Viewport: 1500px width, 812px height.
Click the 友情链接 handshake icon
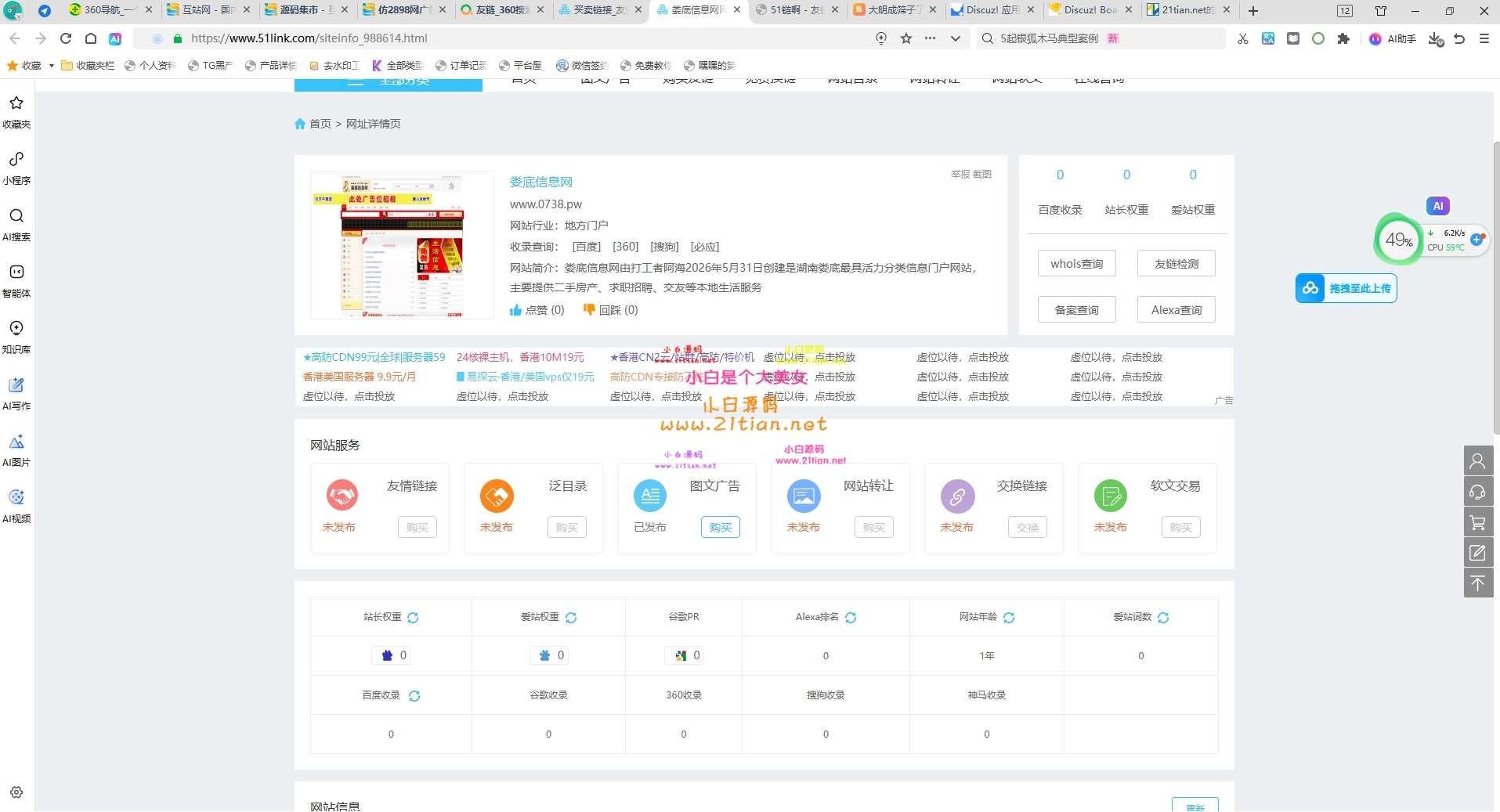(x=342, y=496)
